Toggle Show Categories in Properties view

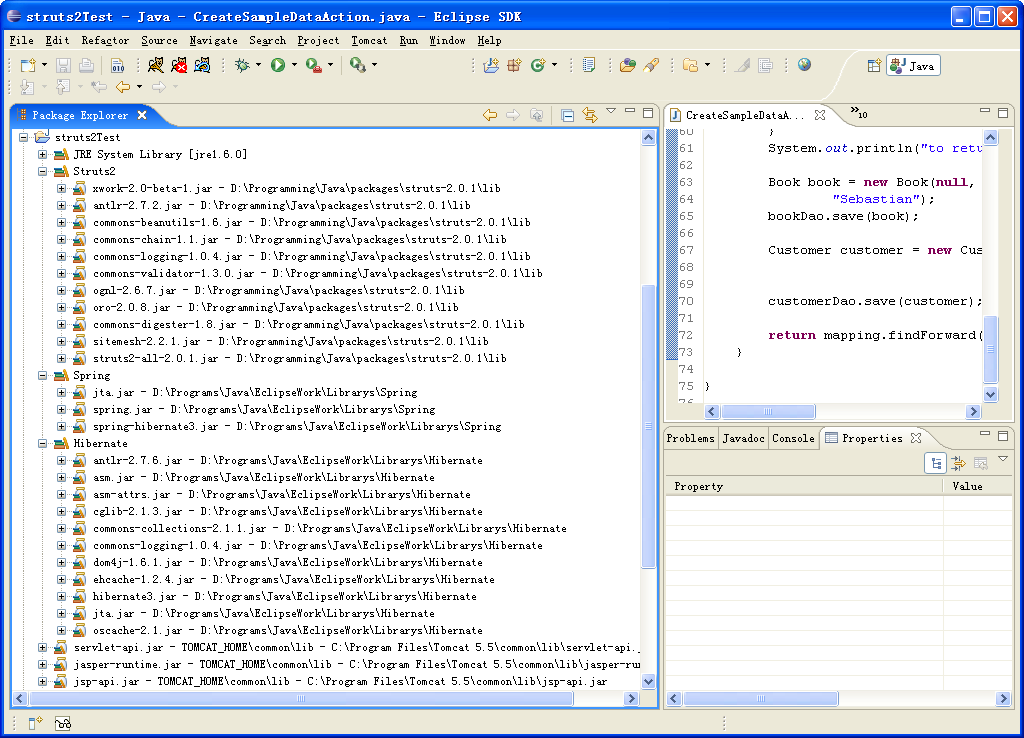pos(936,463)
